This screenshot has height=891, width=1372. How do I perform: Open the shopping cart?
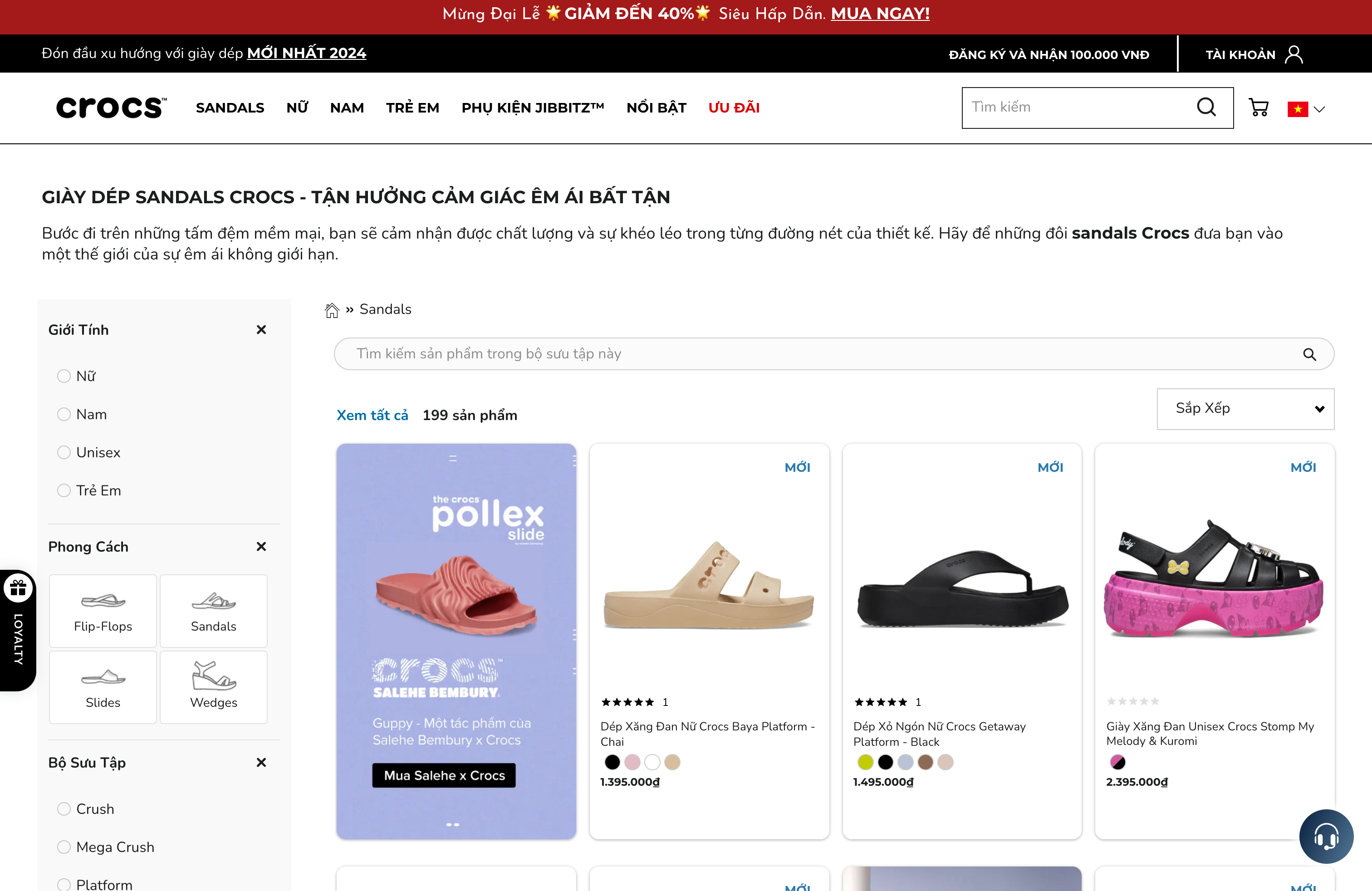click(x=1259, y=107)
